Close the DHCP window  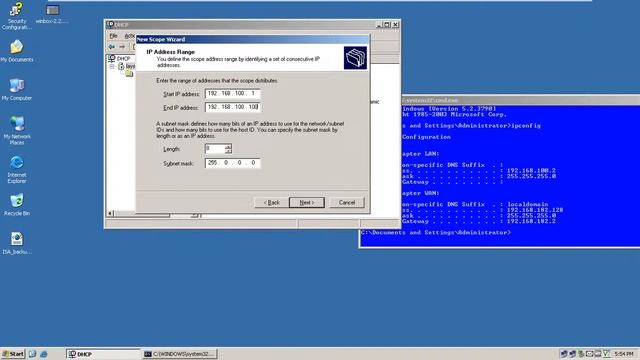[x=395, y=24]
